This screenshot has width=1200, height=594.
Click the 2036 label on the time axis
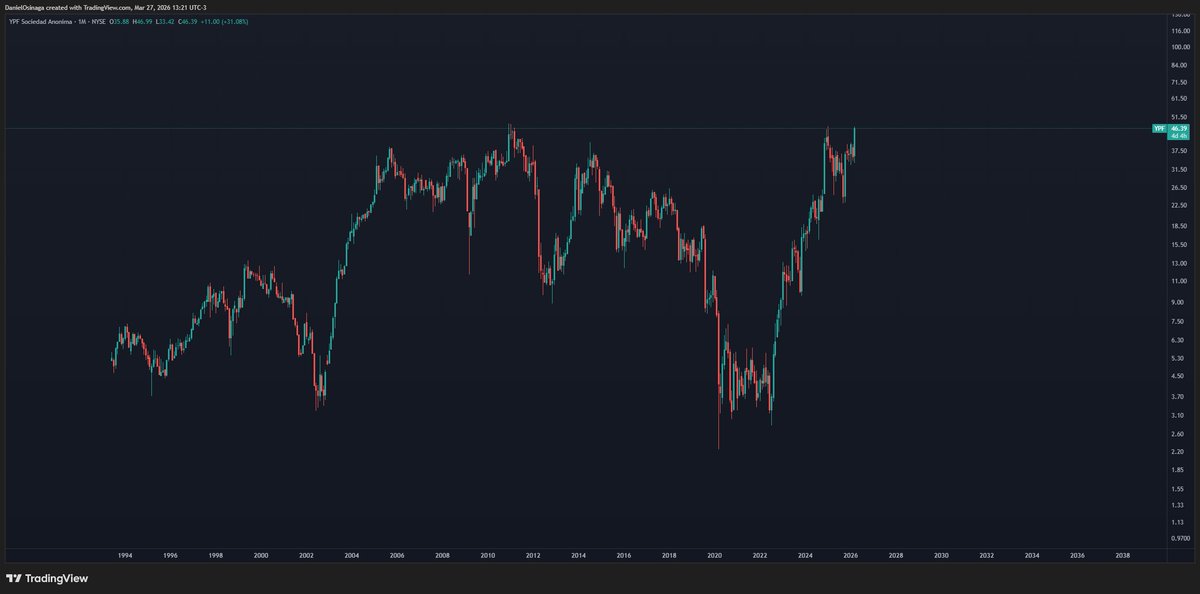pyautogui.click(x=1077, y=555)
